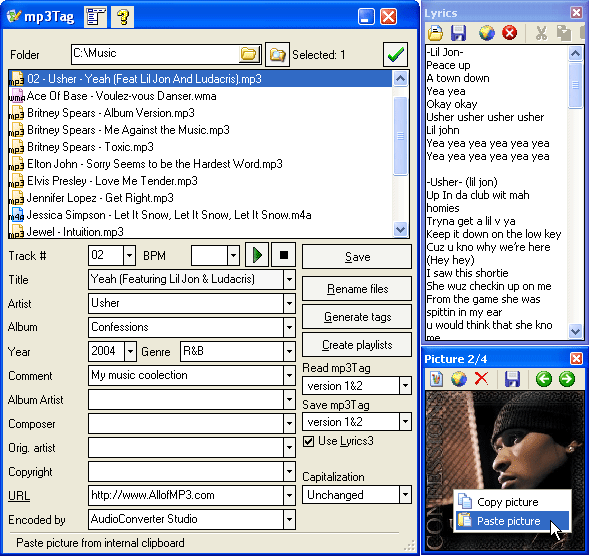
Task: Click the help question mark icon
Action: 122,17
